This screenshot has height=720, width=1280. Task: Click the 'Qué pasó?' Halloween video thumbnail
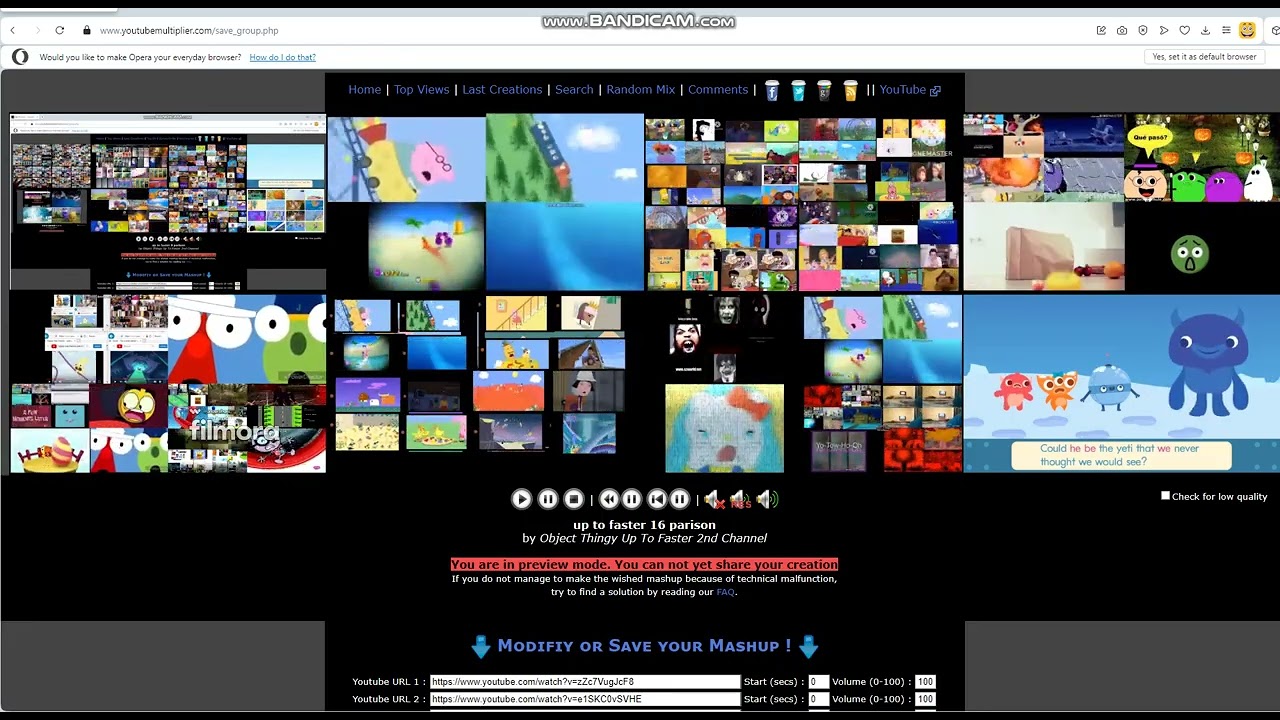(x=1203, y=158)
